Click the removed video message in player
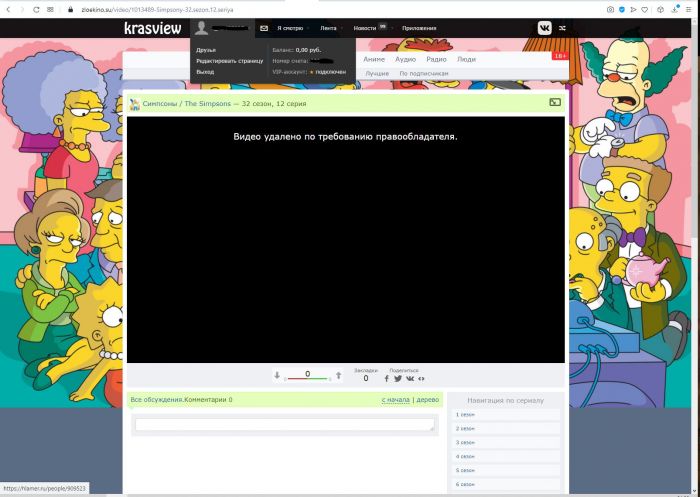The width and height of the screenshot is (700, 497). tap(345, 136)
